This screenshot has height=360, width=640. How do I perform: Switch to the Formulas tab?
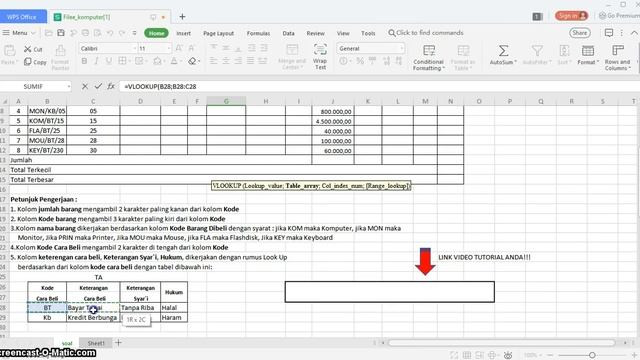(258, 33)
